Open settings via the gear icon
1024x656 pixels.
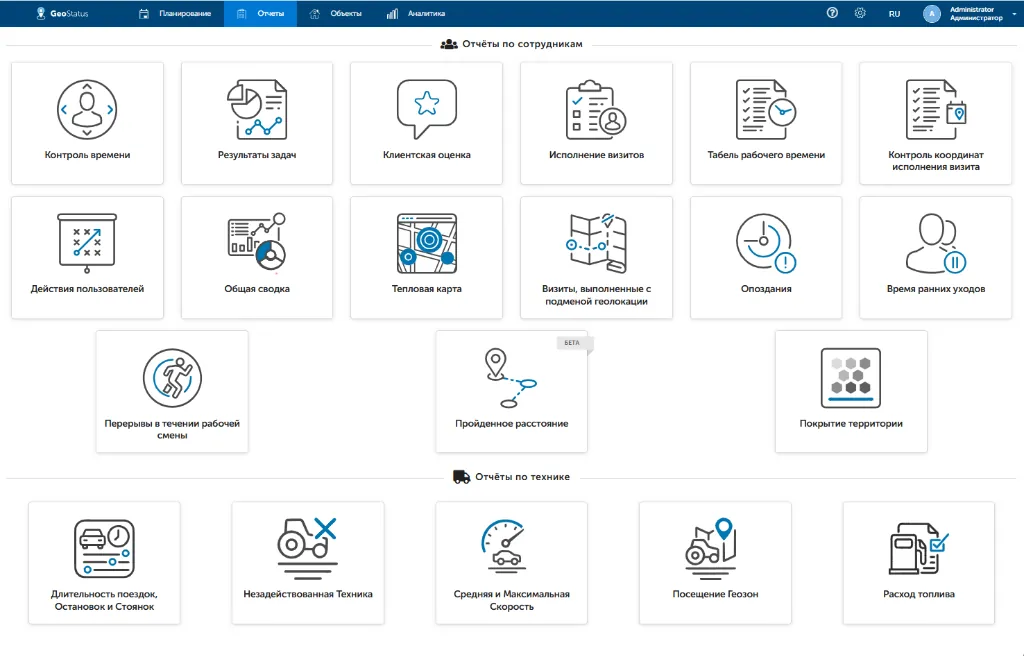tap(860, 13)
